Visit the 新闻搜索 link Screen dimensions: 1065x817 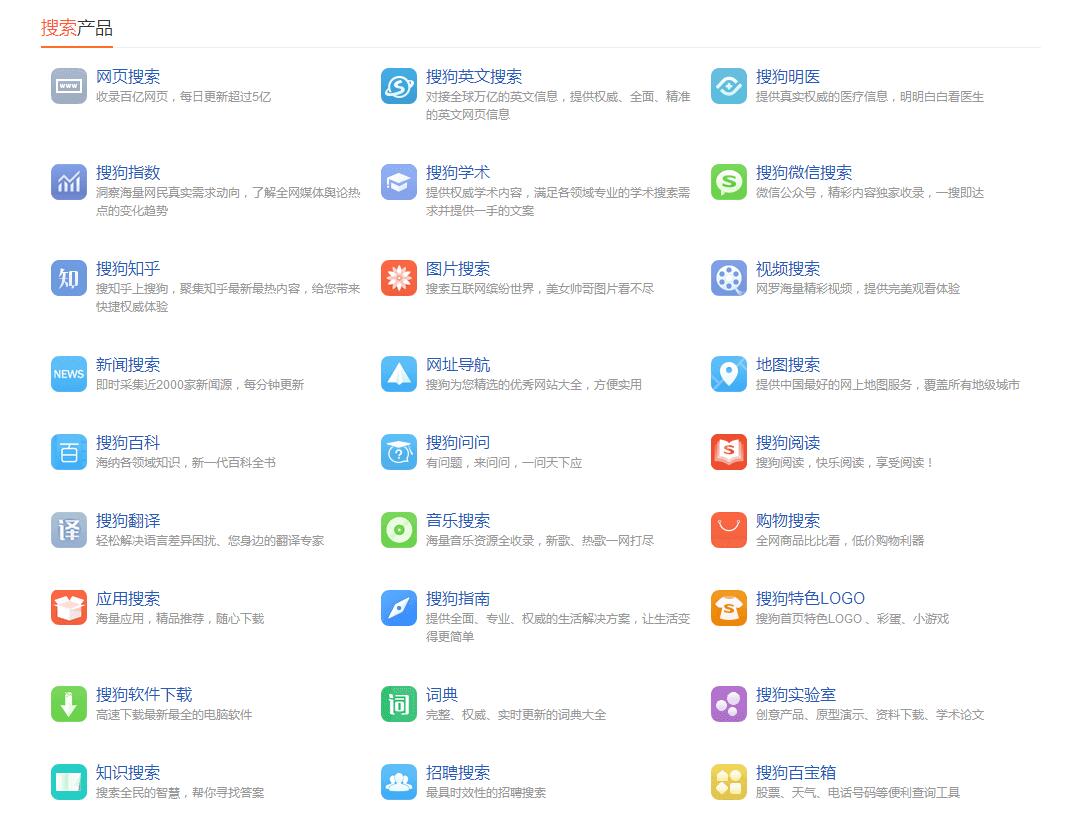pos(128,365)
